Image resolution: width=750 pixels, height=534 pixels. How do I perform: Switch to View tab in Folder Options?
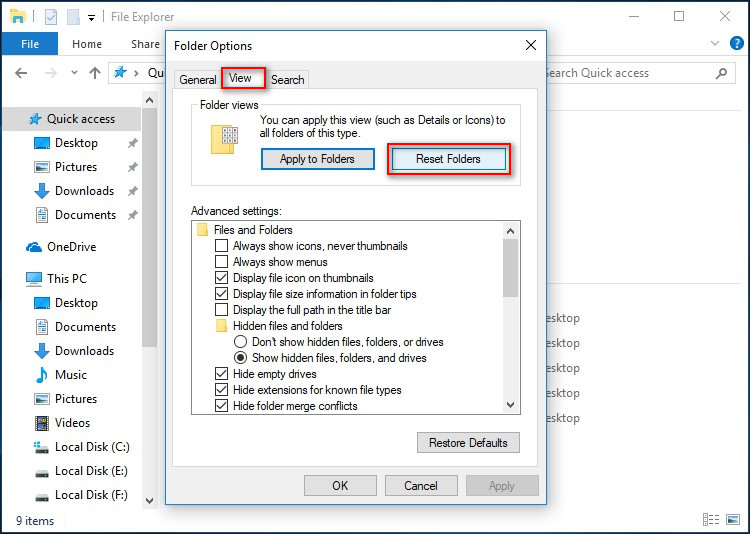coord(241,78)
